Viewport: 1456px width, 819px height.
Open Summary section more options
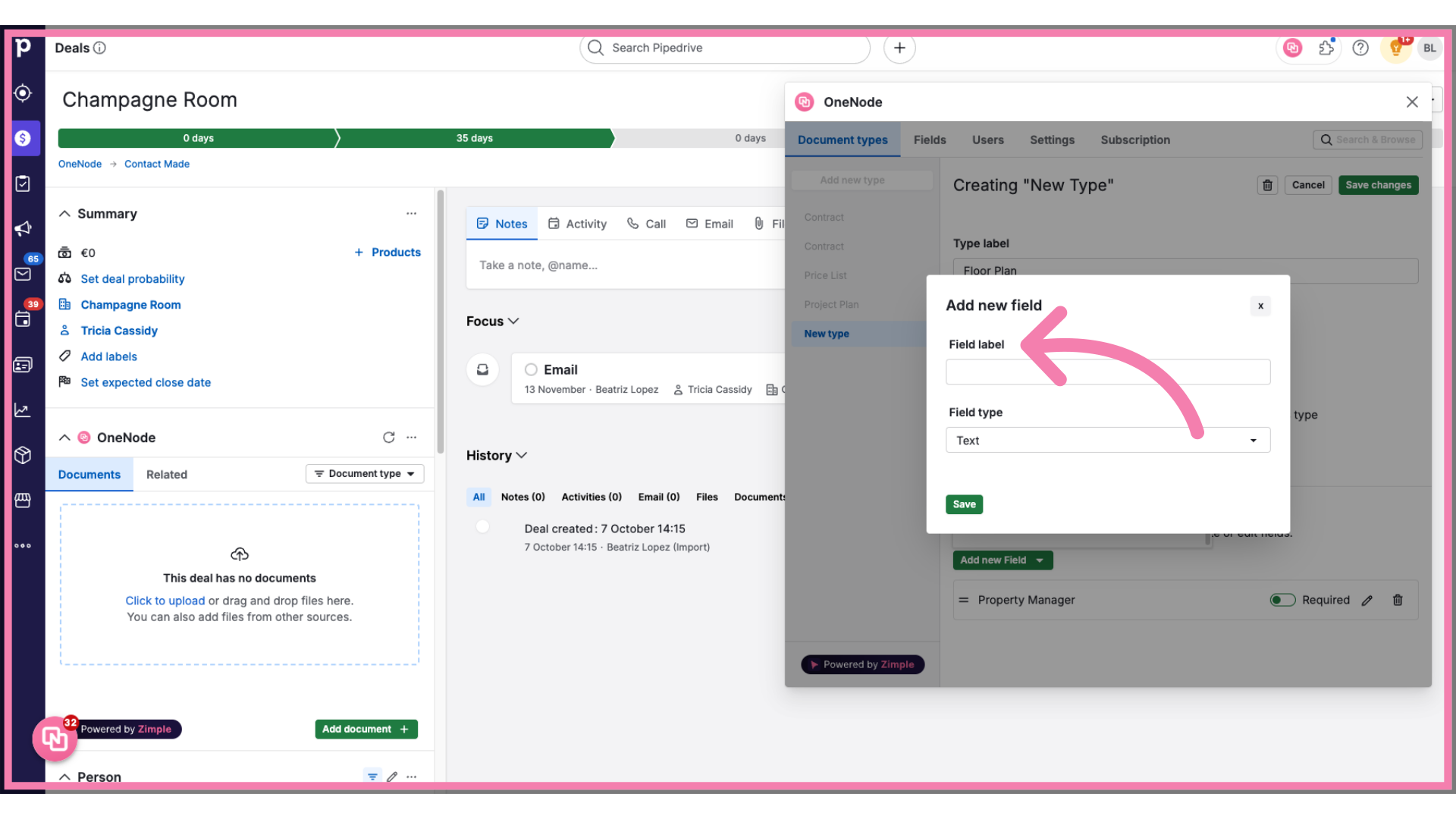tap(411, 214)
